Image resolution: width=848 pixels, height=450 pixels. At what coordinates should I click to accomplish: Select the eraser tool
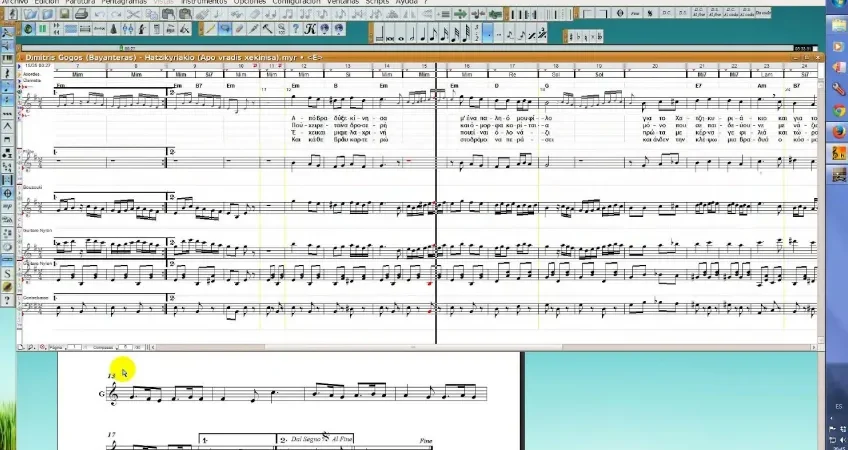pyautogui.click(x=239, y=28)
